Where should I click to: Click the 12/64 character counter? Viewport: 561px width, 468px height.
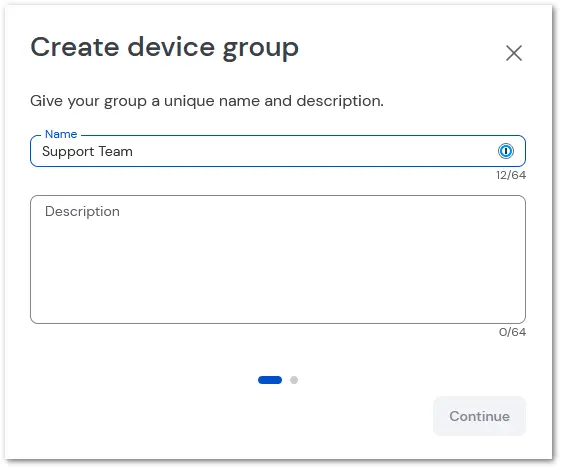pos(511,175)
